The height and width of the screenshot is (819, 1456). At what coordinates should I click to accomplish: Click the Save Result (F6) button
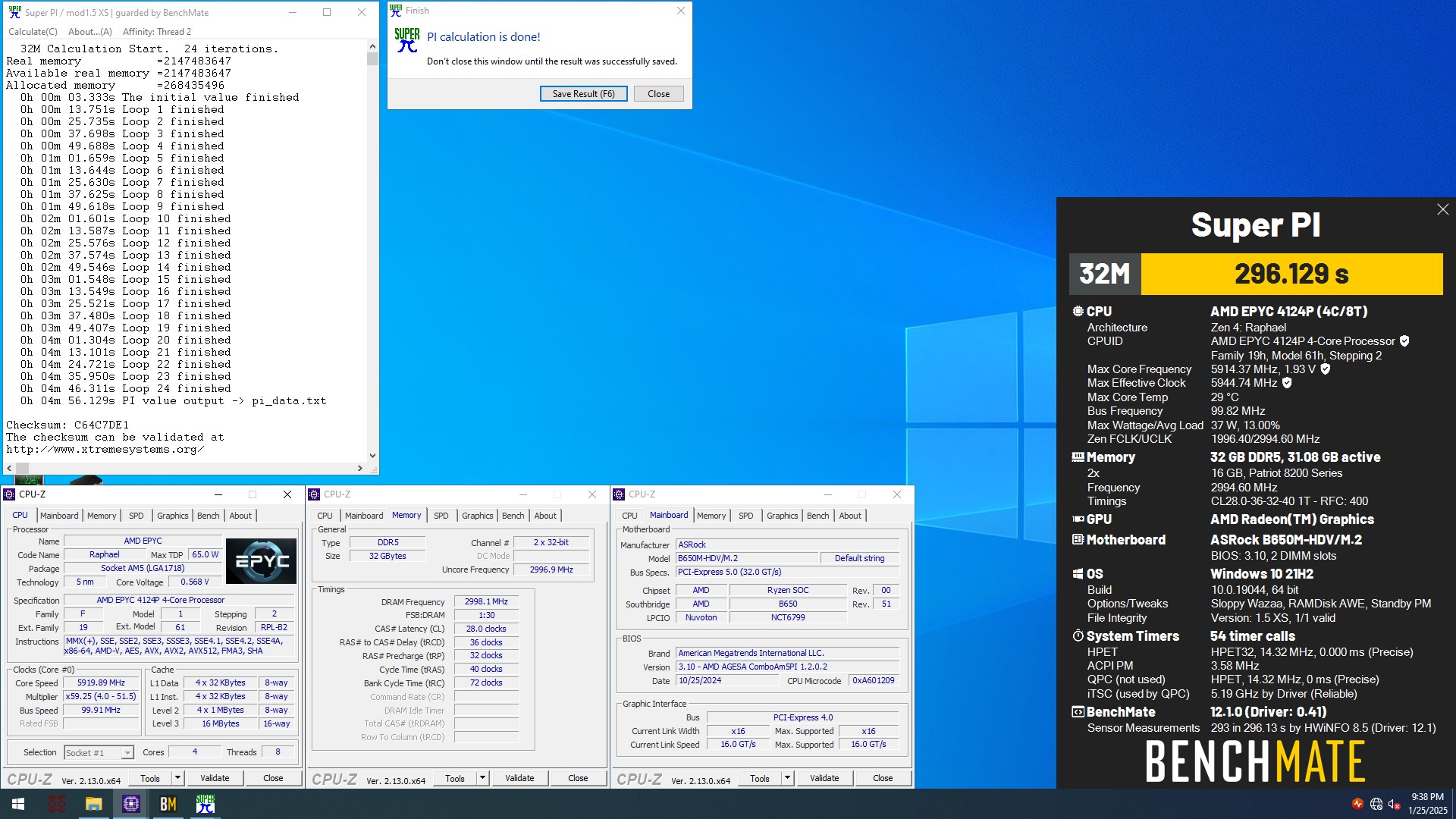pos(584,94)
